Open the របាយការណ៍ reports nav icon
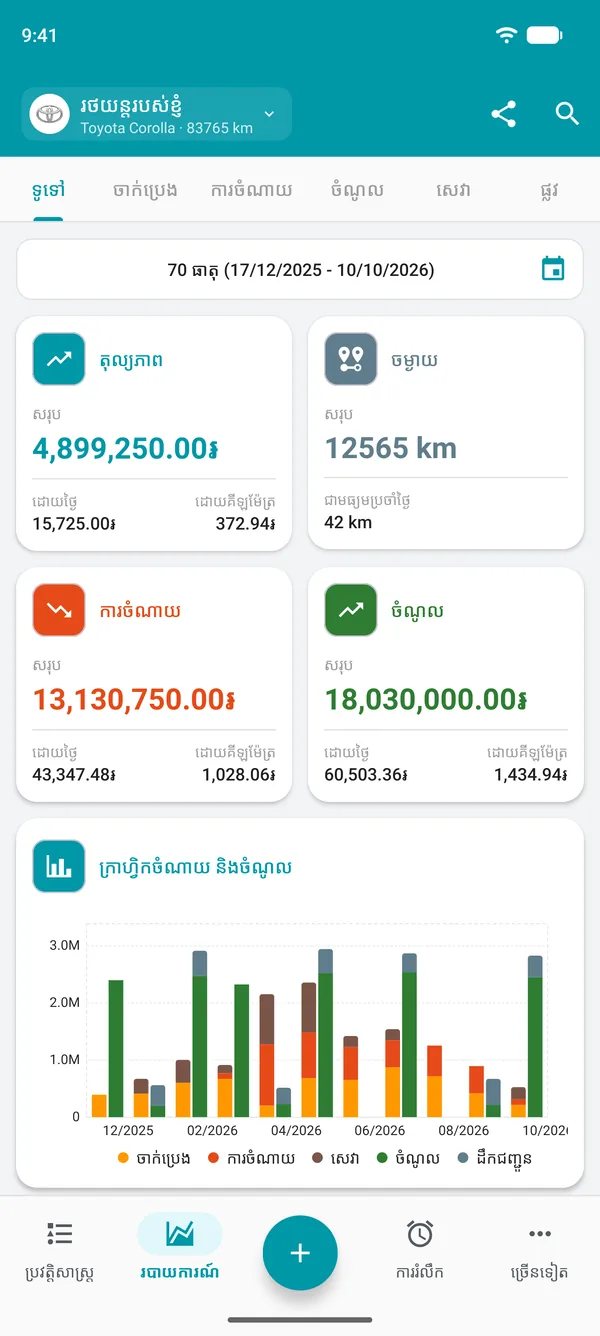The image size is (600, 1336). (180, 1234)
